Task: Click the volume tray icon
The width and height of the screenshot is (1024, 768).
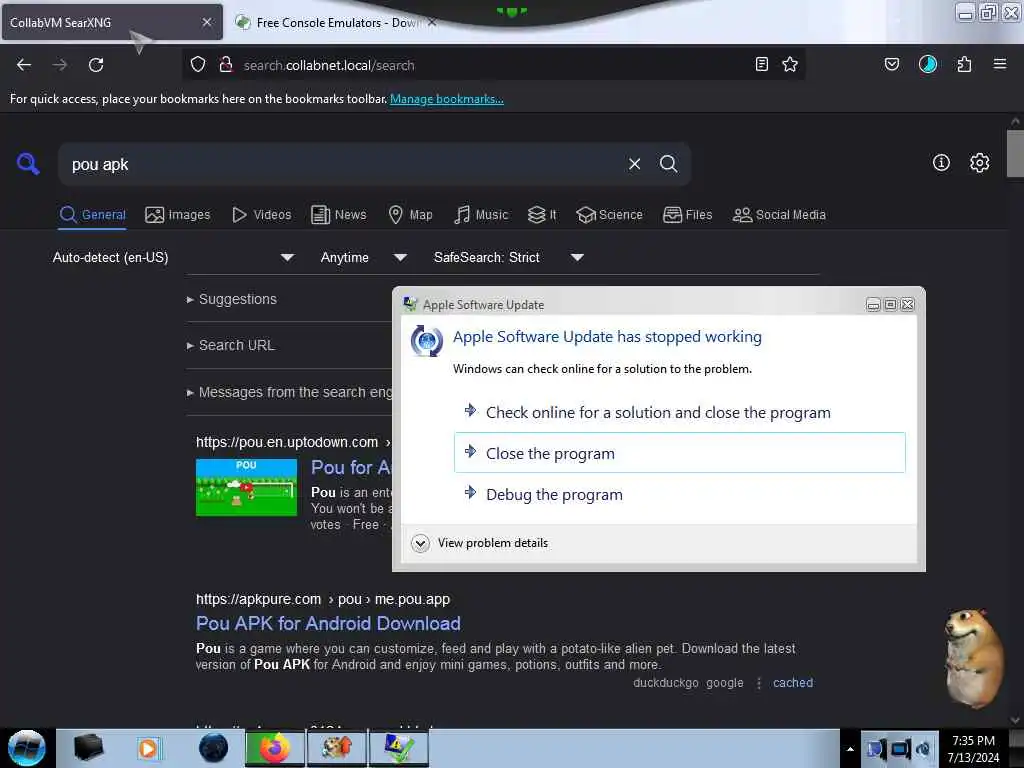Action: point(924,749)
